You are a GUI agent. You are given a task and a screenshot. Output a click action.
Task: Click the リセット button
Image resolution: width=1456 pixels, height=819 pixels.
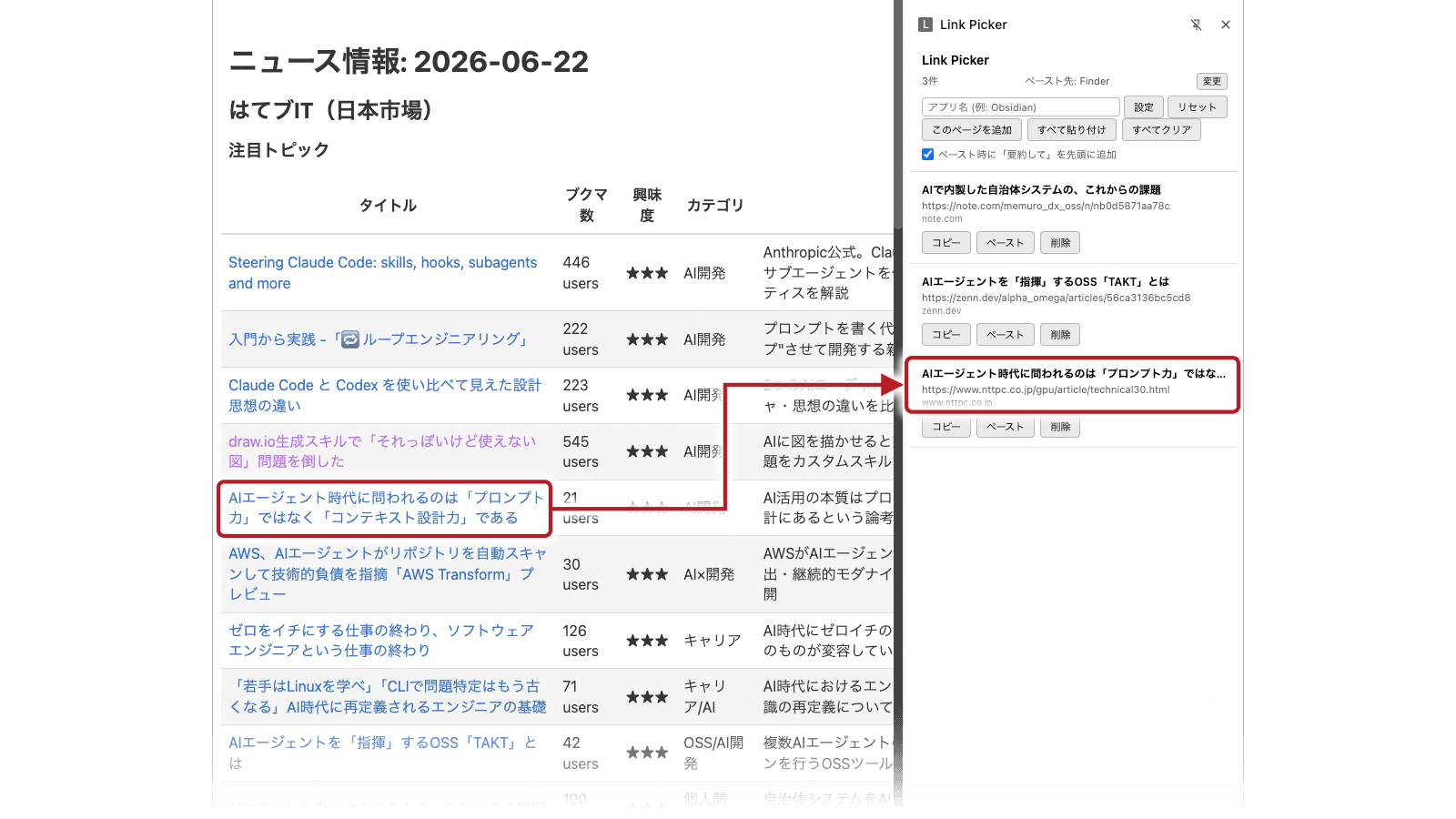click(1198, 107)
